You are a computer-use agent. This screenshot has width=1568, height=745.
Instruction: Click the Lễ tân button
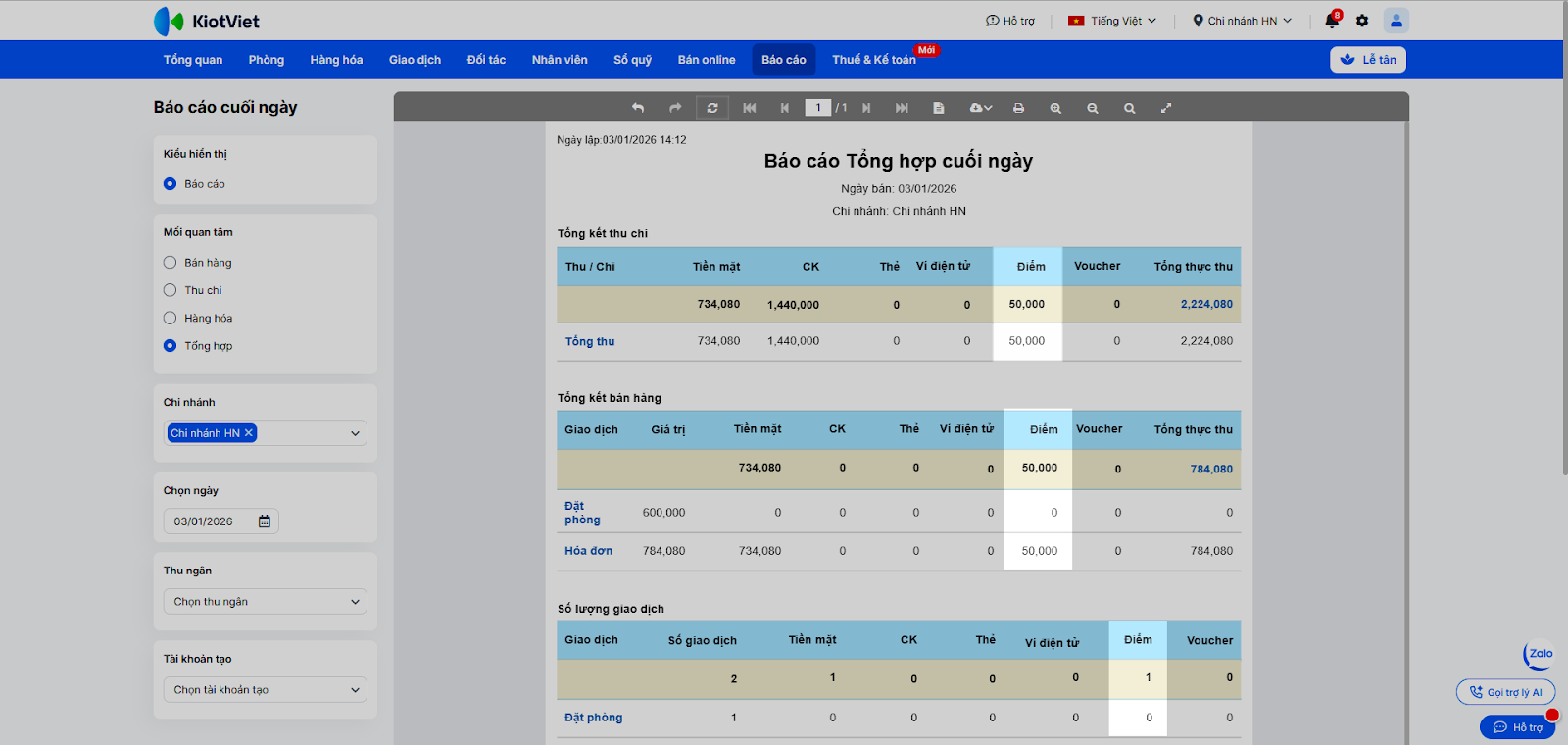pos(1368,60)
